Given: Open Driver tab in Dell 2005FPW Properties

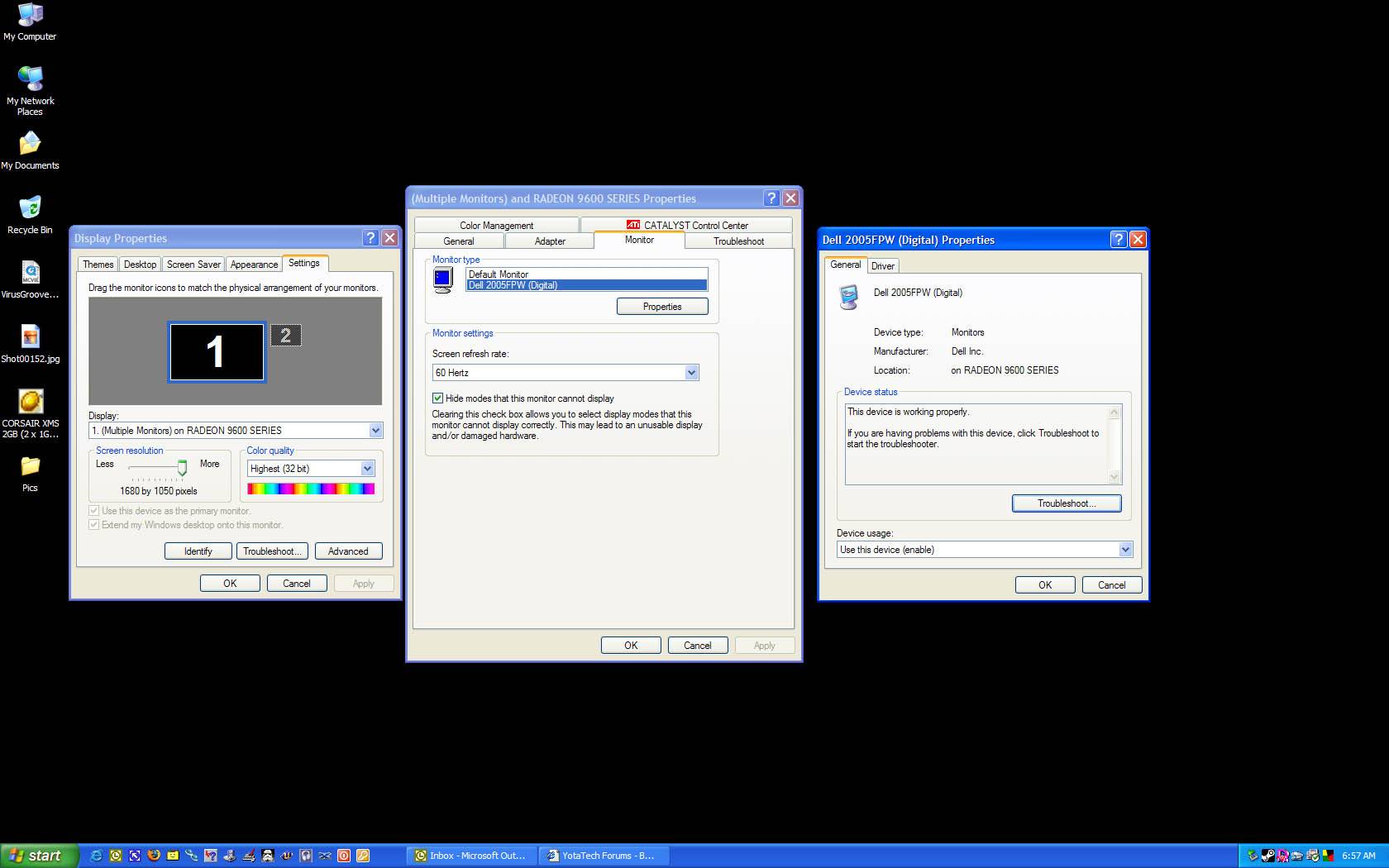Looking at the screenshot, I should pos(883,266).
